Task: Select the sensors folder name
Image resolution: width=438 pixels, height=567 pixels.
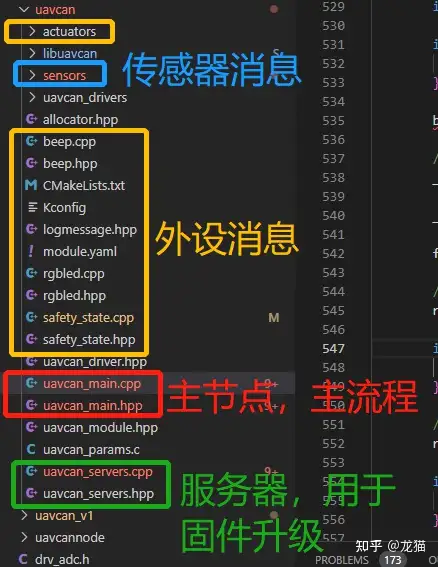Action: 64,76
